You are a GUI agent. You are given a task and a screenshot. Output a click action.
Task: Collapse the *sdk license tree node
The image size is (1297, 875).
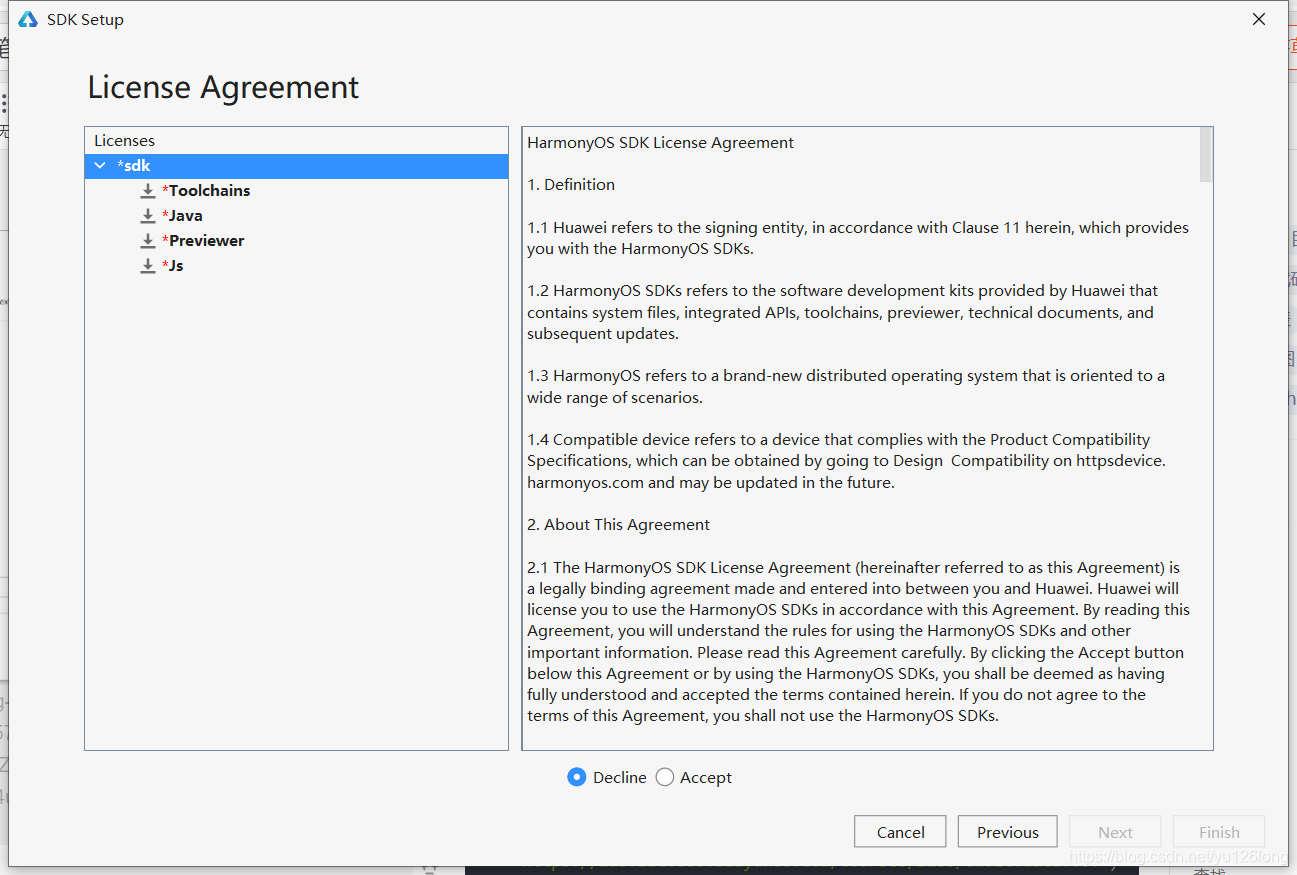(100, 166)
